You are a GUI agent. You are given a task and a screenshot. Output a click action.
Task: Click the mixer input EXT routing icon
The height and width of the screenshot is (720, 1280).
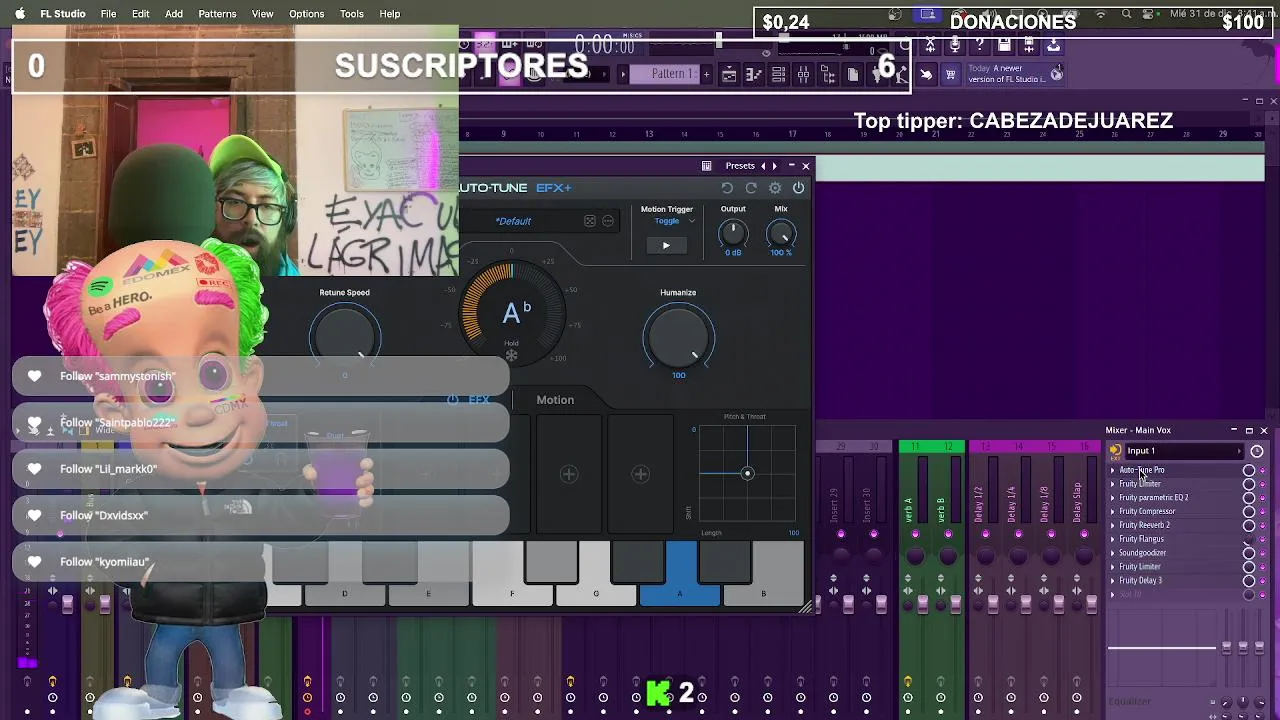pos(1115,451)
